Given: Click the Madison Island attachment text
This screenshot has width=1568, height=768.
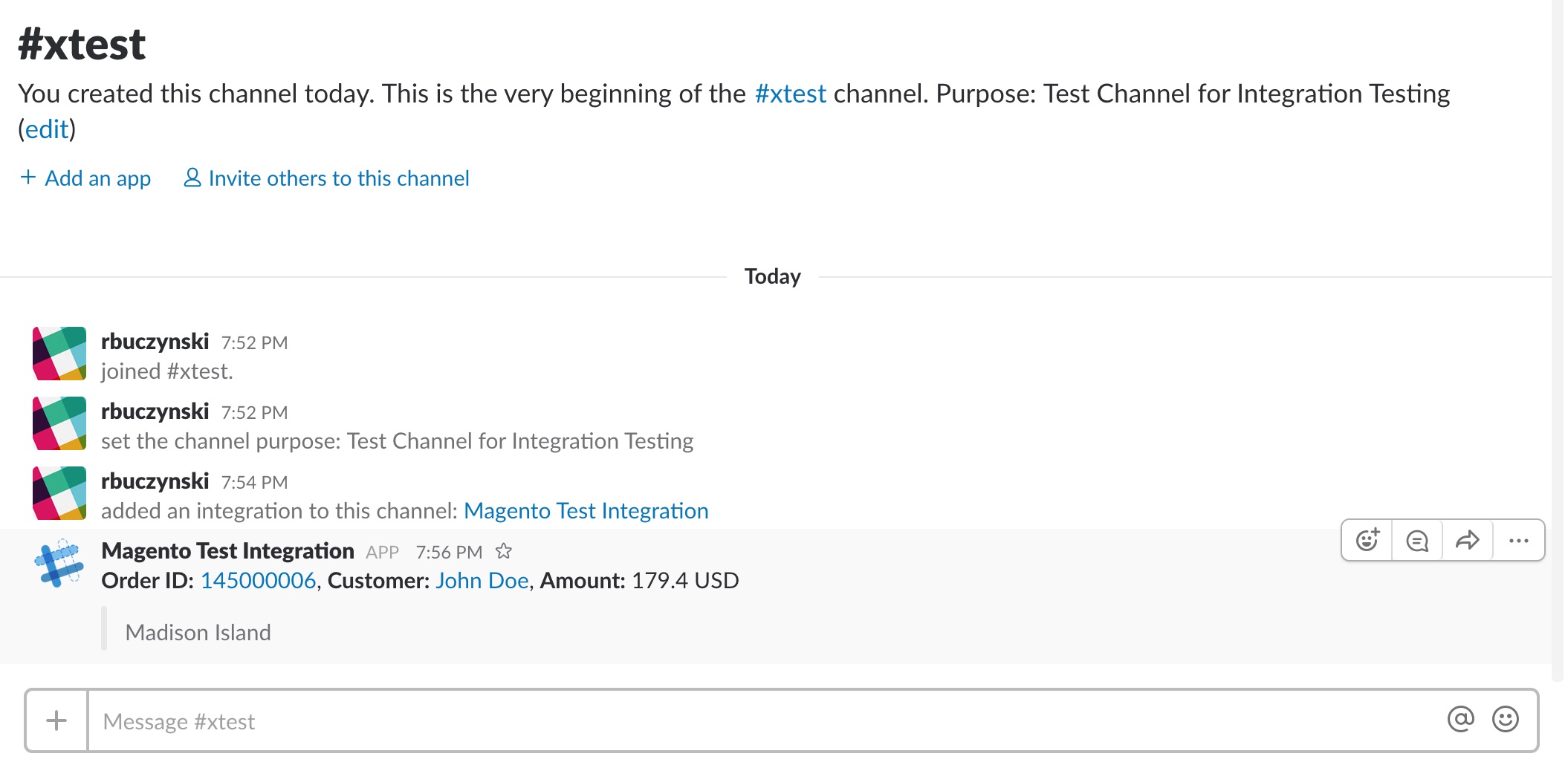Looking at the screenshot, I should click(198, 633).
